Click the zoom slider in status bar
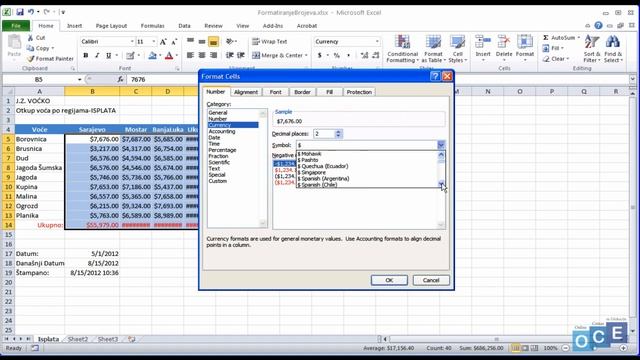Viewport: 640px width, 360px height. (594, 348)
